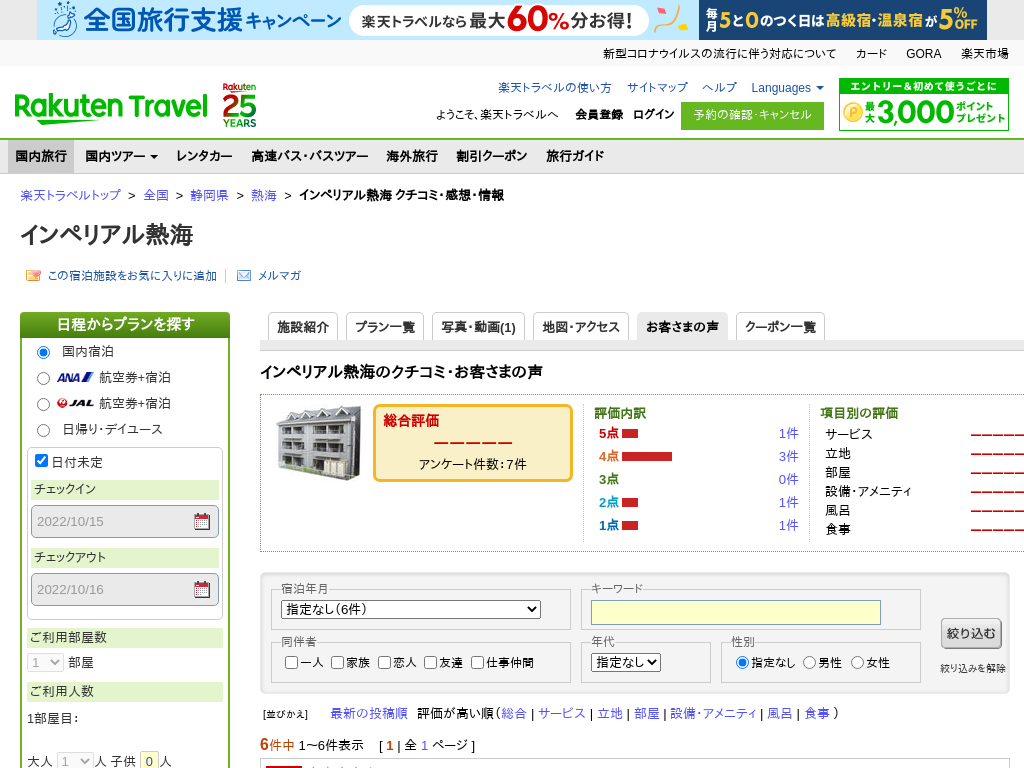Select JAL 航空券+宿泊 radio option
Screen dimensions: 1024x768
[x=44, y=404]
